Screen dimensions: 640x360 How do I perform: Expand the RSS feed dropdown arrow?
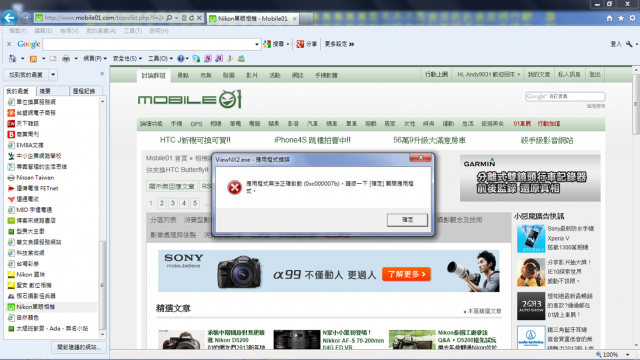point(43,59)
